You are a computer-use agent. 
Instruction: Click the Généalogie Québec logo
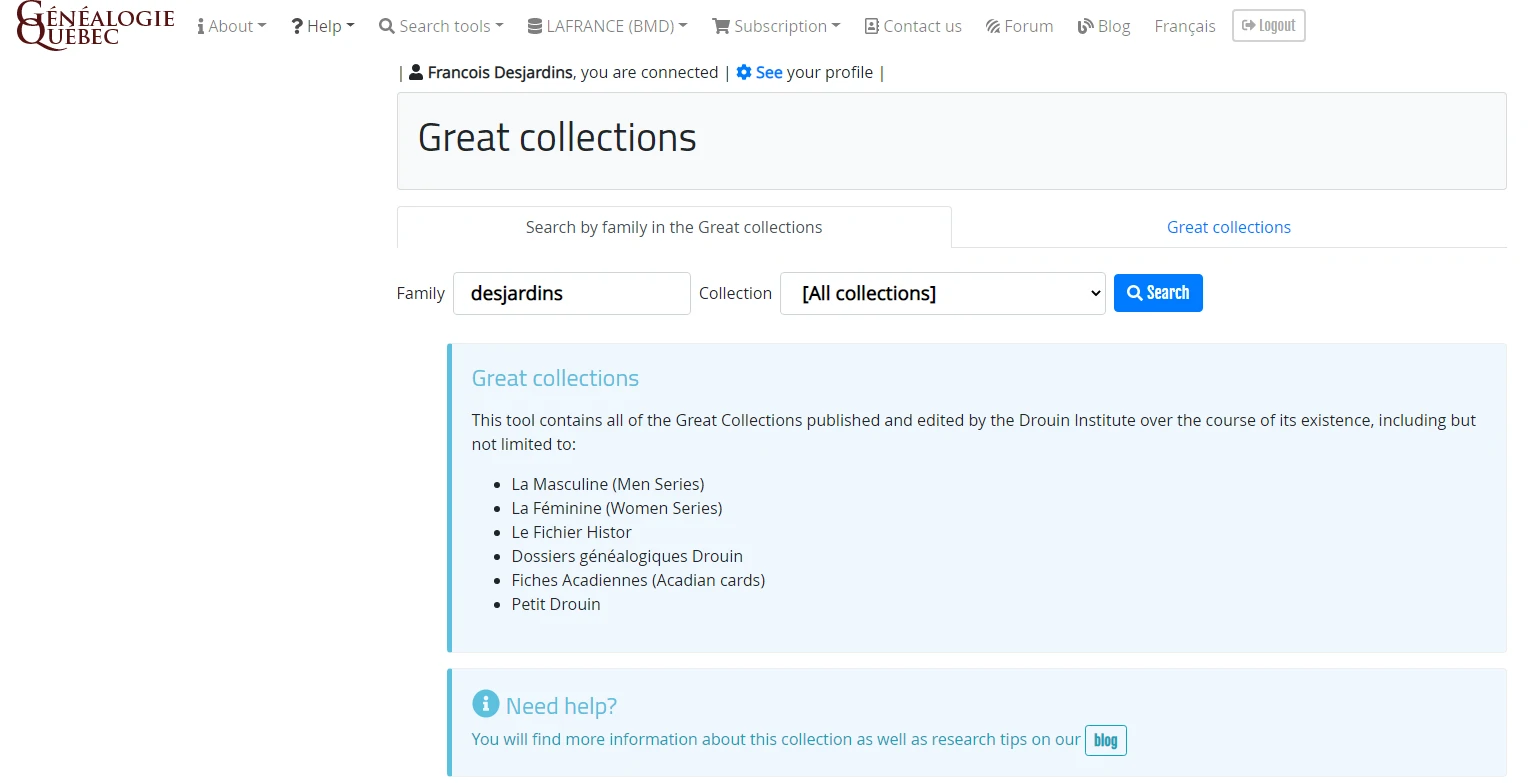(96, 26)
